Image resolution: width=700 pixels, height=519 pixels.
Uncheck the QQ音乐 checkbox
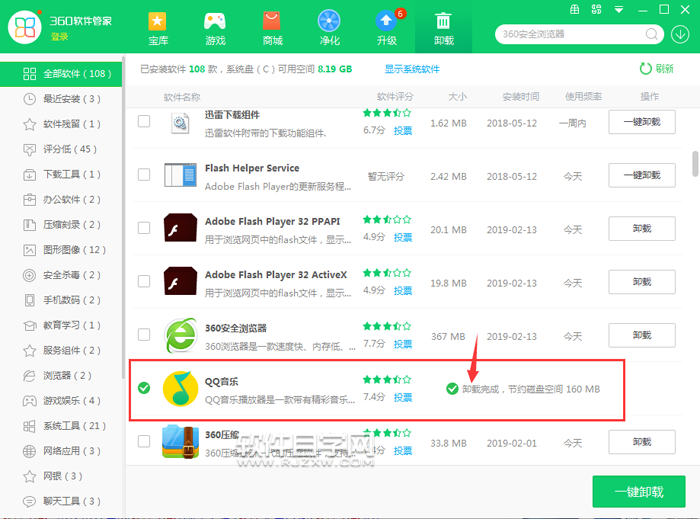(x=144, y=388)
